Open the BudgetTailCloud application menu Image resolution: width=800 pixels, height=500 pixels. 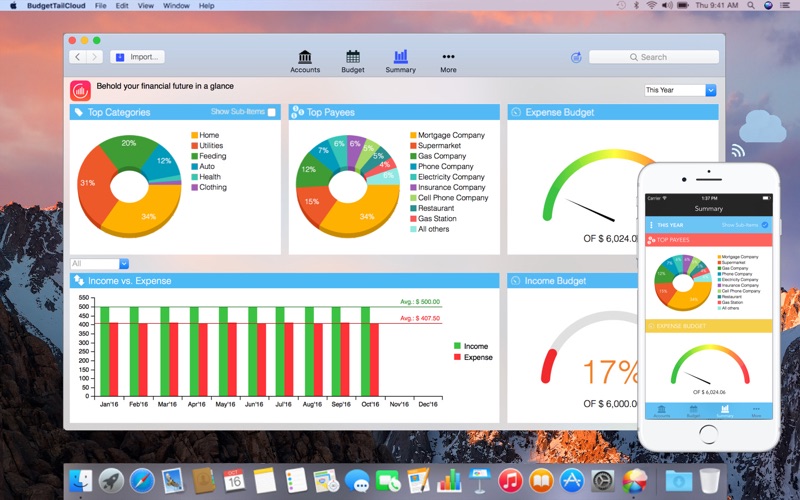pyautogui.click(x=56, y=6)
